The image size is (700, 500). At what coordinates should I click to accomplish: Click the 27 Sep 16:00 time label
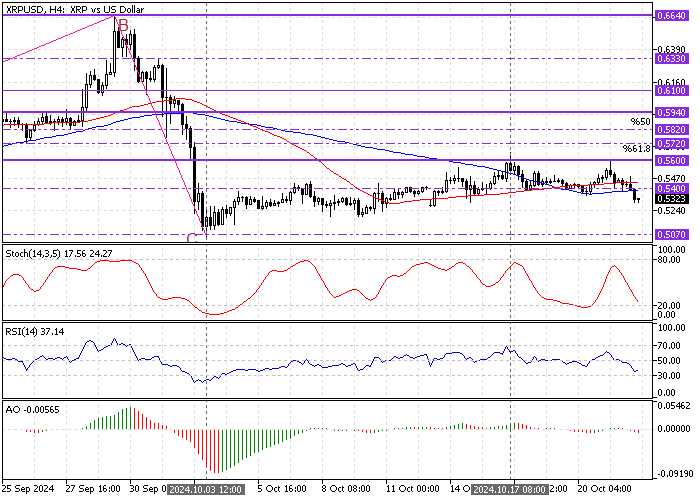(x=93, y=489)
